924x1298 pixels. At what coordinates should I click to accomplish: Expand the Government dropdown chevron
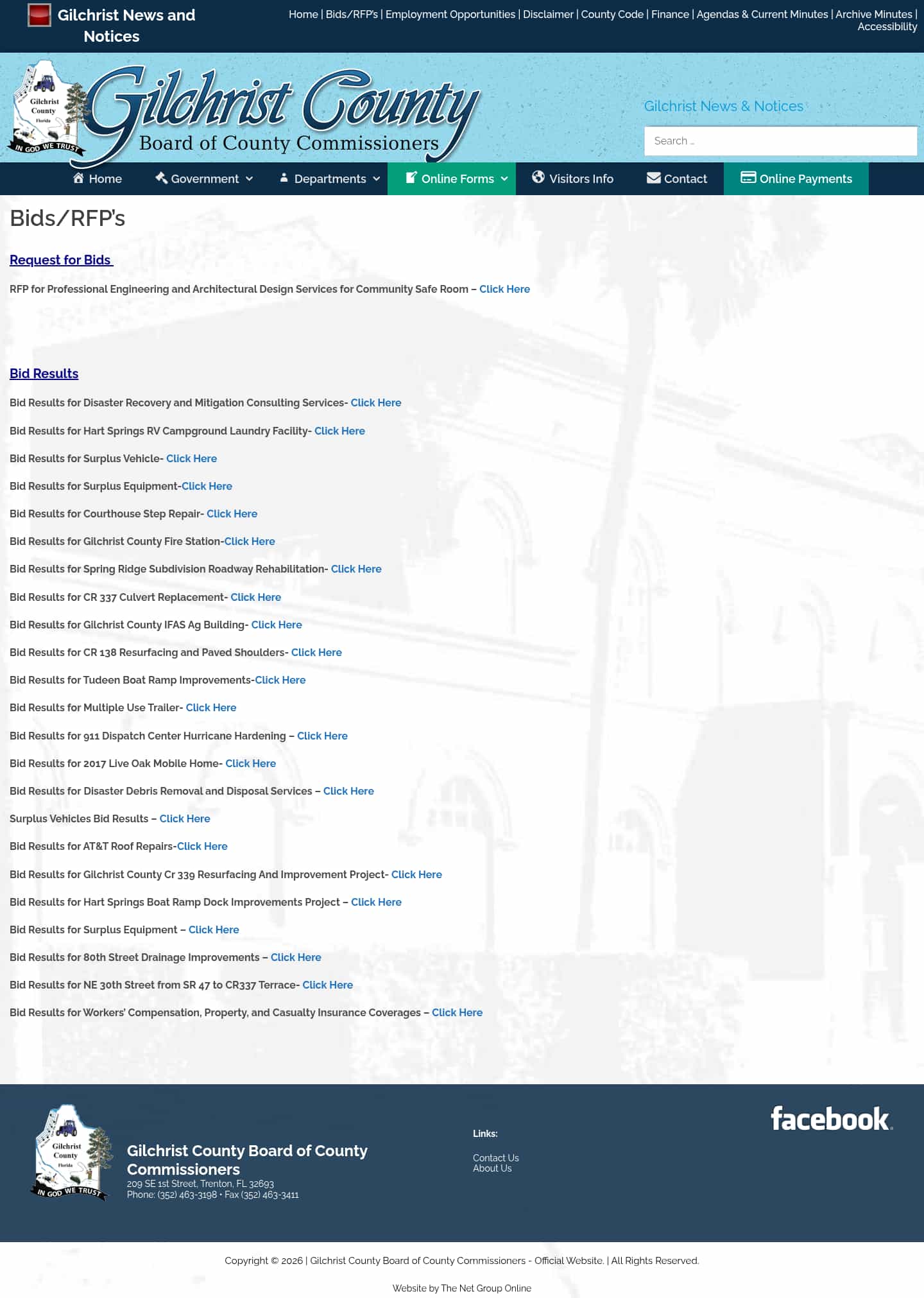tap(250, 178)
